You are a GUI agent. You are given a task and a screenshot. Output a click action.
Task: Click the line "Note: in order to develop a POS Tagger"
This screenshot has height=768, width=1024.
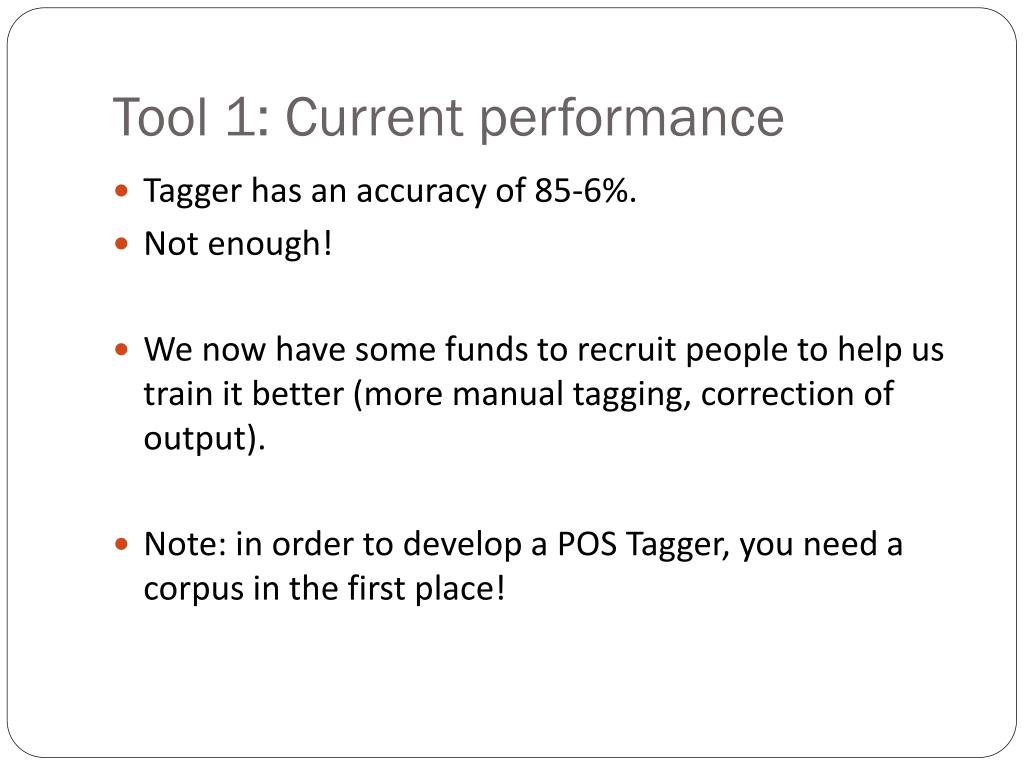523,545
